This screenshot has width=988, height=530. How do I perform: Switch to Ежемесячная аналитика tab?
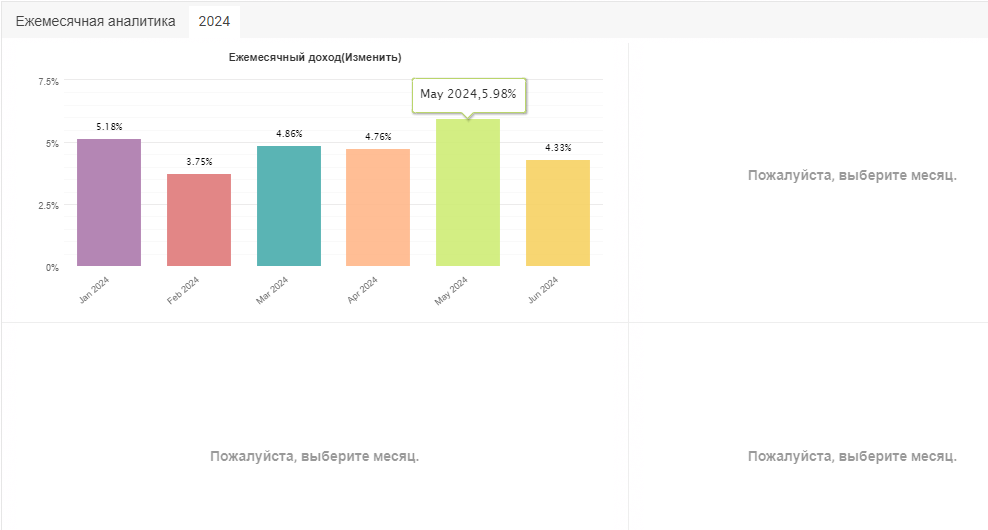coord(95,21)
